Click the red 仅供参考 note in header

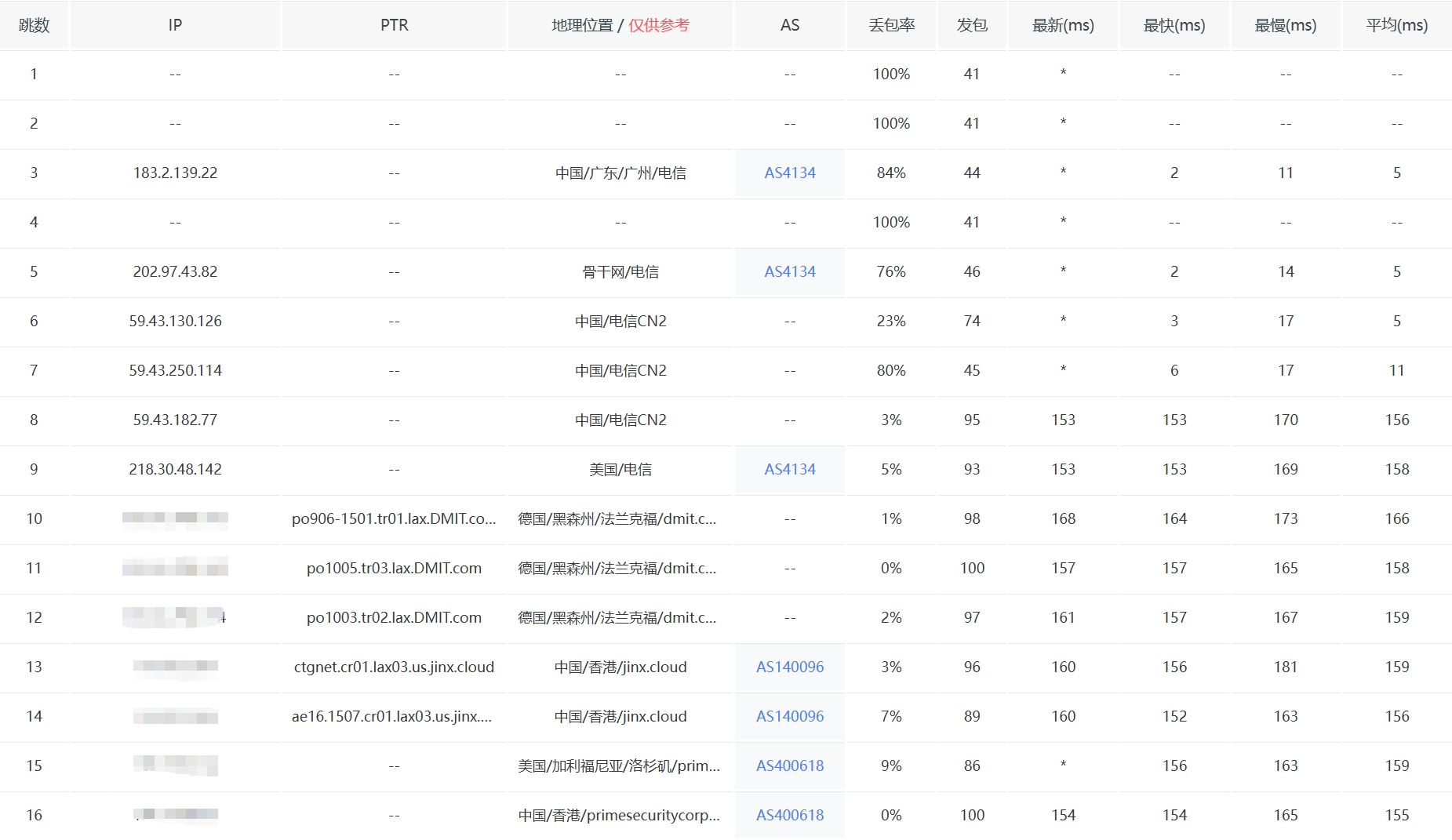(x=659, y=25)
